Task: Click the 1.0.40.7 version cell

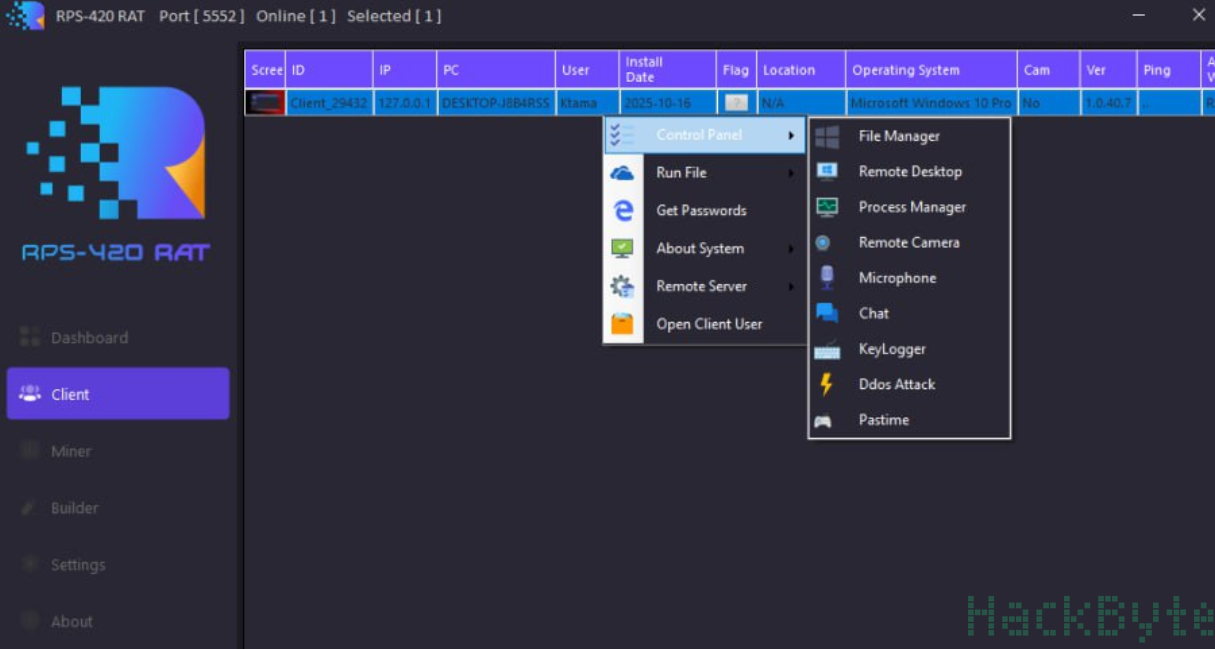Action: pyautogui.click(x=1108, y=103)
